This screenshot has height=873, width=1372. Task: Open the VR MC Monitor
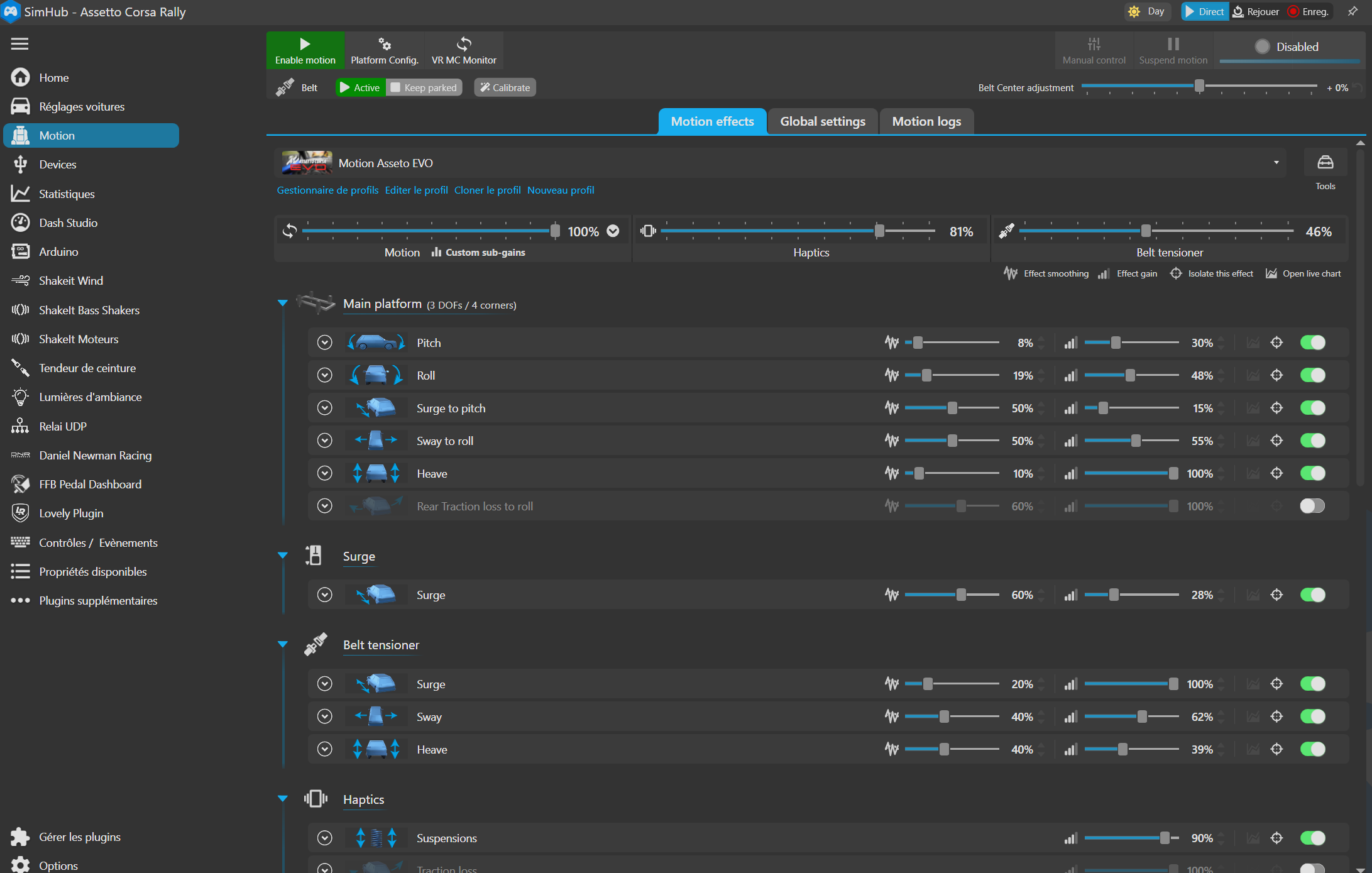[463, 50]
